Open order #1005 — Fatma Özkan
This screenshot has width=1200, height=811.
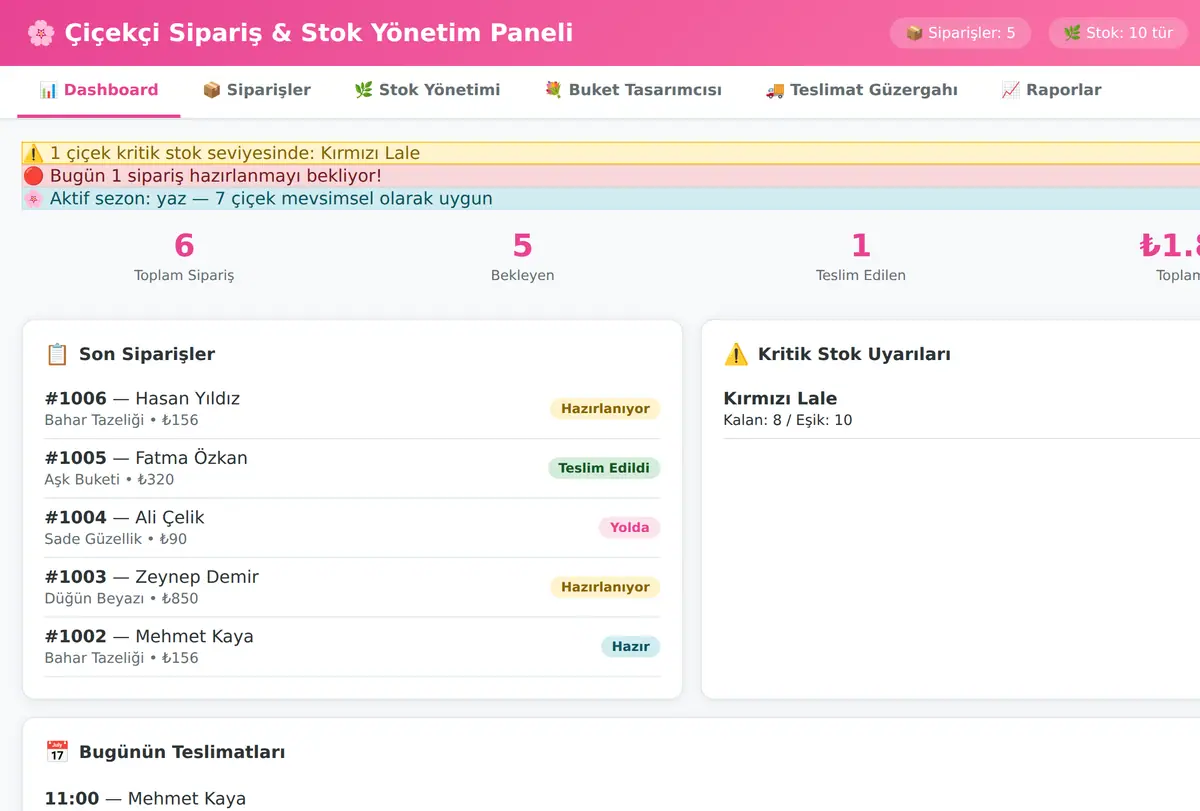[x=352, y=468]
